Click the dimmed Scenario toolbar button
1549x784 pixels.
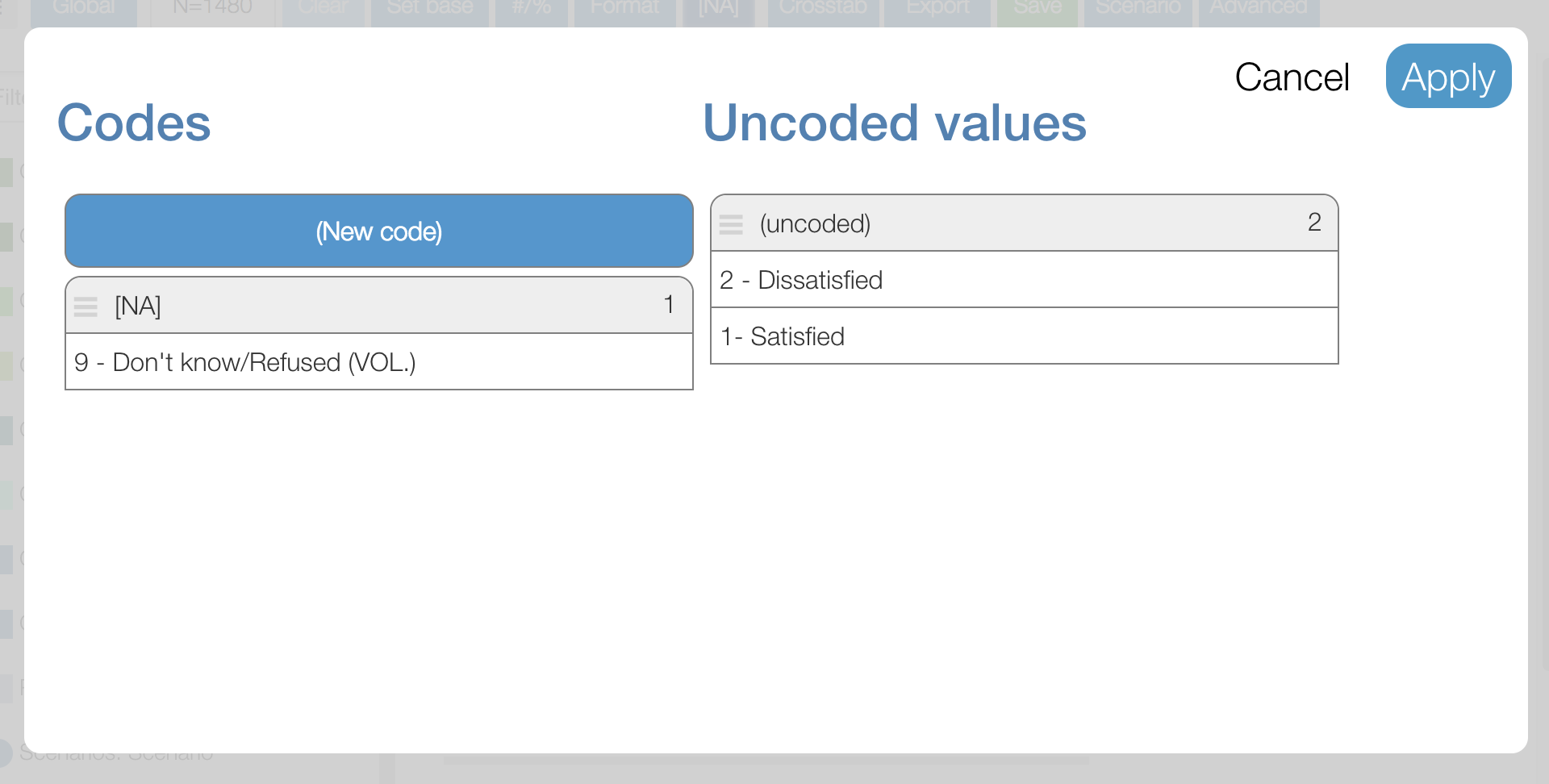click(1138, 10)
